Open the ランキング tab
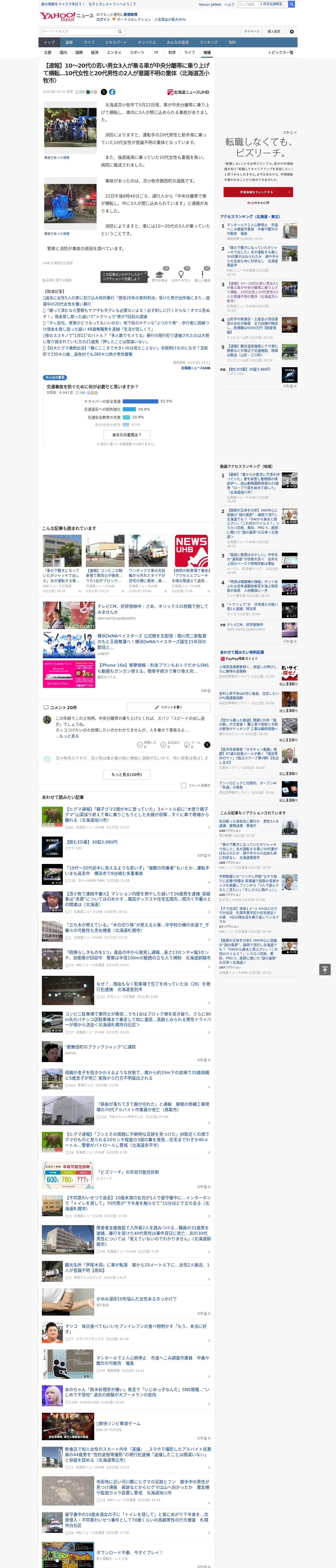336x1568 pixels. 209,43
